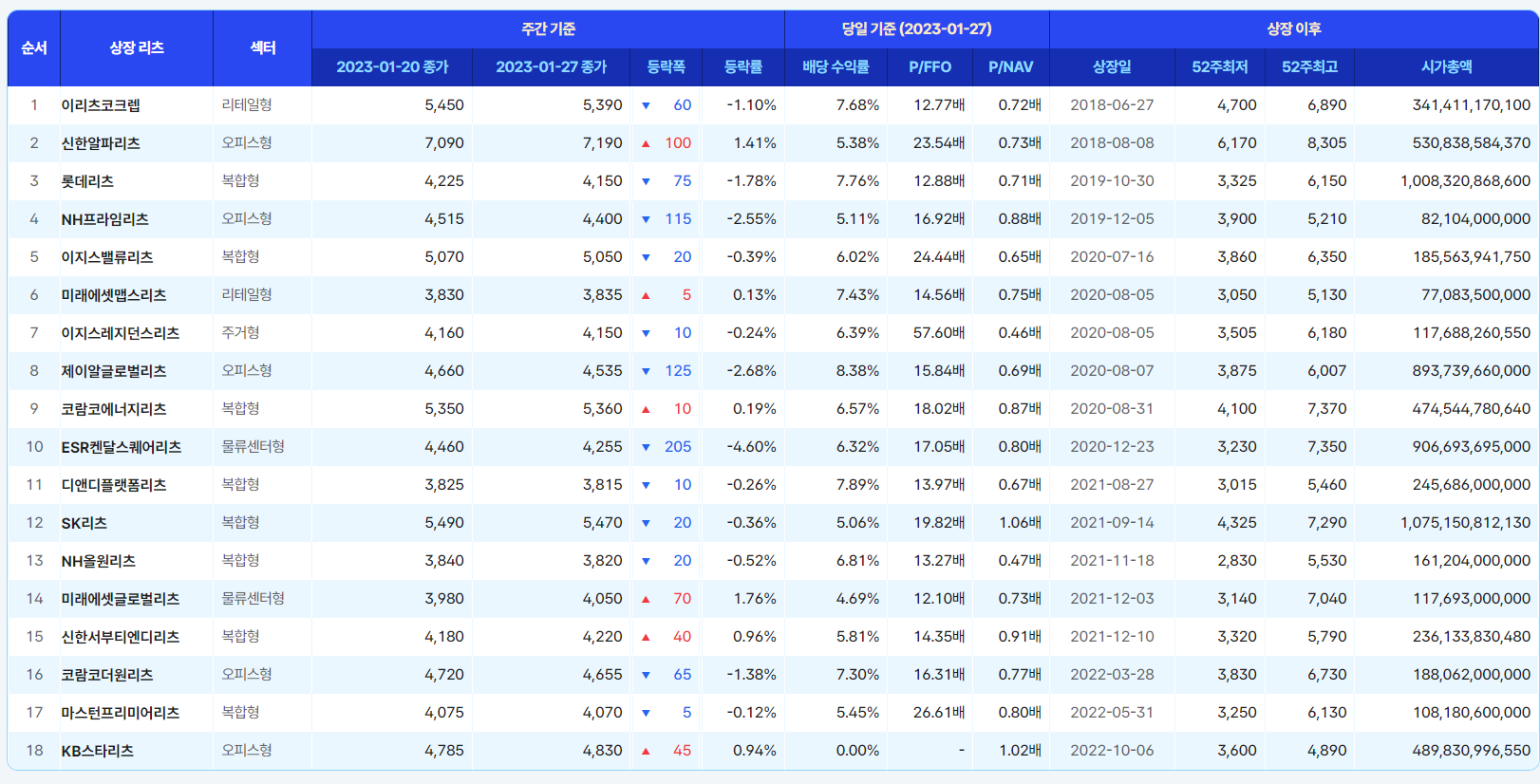Click the 당일 기준 (2023-01-27) group header
Viewport: 1540px width, 784px height.
coord(917,29)
